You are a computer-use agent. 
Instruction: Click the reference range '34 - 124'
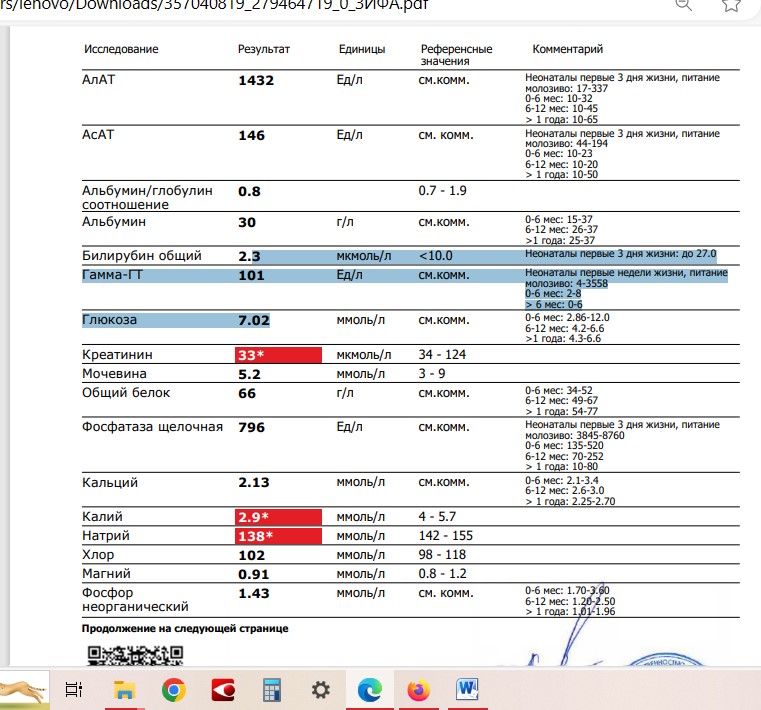pyautogui.click(x=442, y=355)
